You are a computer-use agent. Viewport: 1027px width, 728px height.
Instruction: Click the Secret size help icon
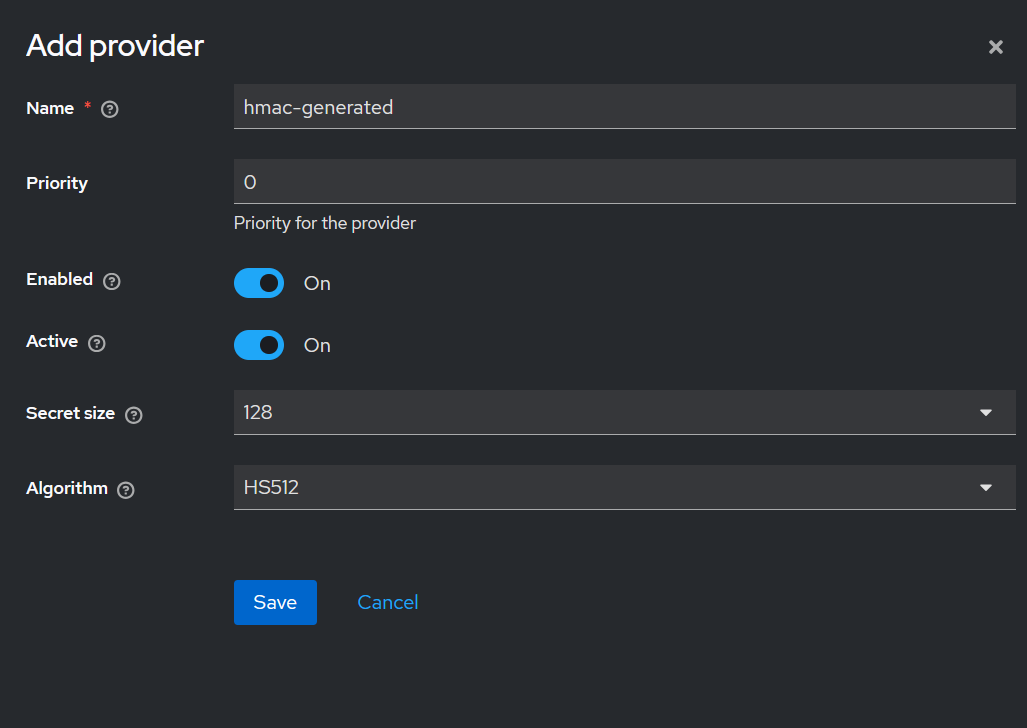pyautogui.click(x=134, y=415)
